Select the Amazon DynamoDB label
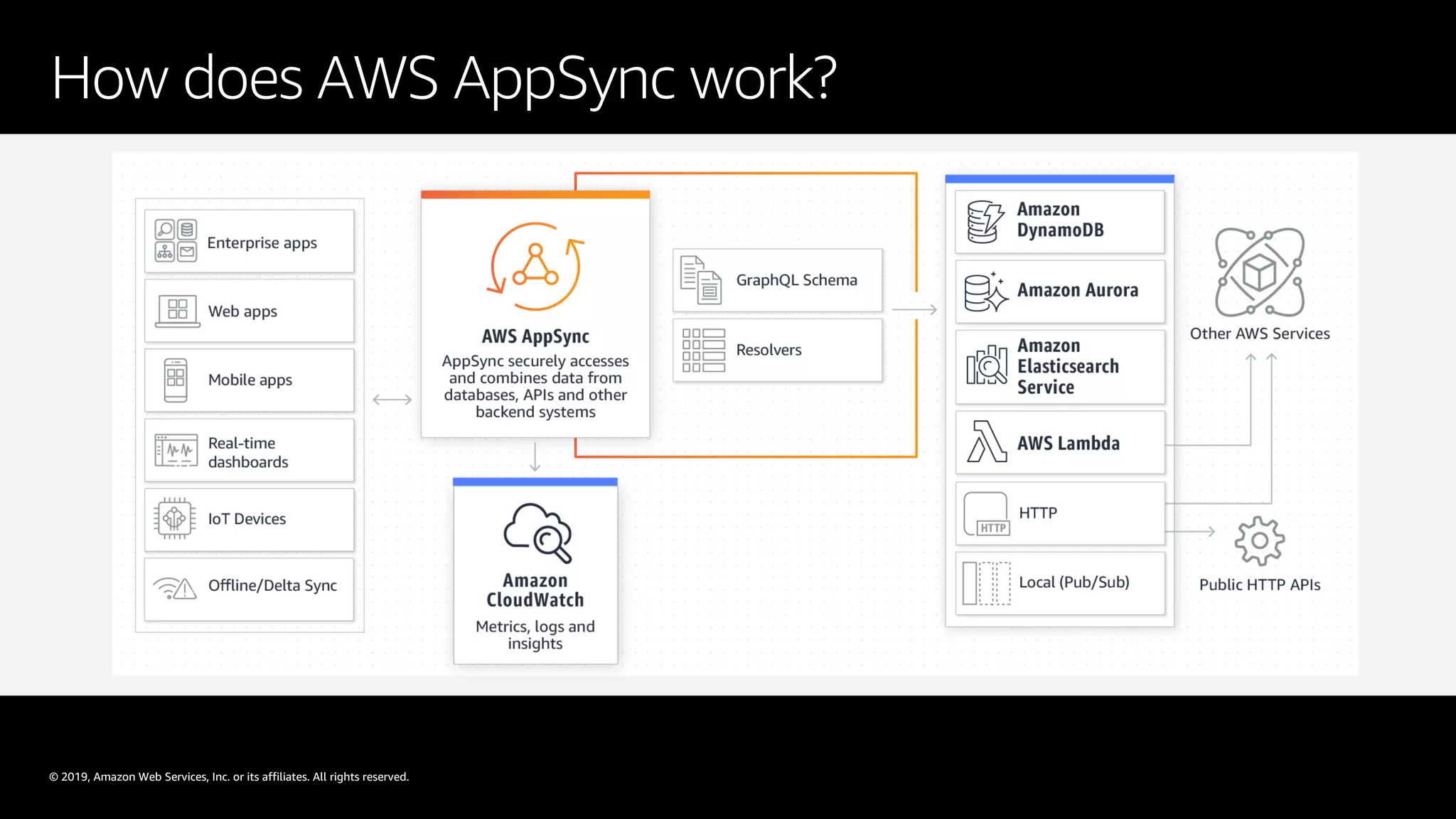The image size is (1456, 819). pyautogui.click(x=1060, y=220)
